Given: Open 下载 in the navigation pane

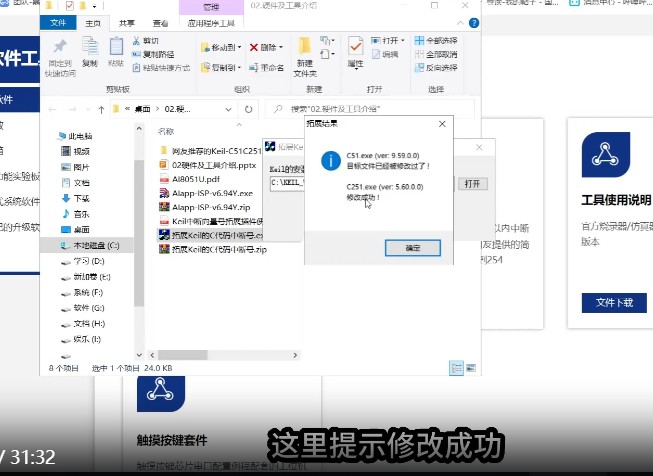Looking at the screenshot, I should (75, 198).
